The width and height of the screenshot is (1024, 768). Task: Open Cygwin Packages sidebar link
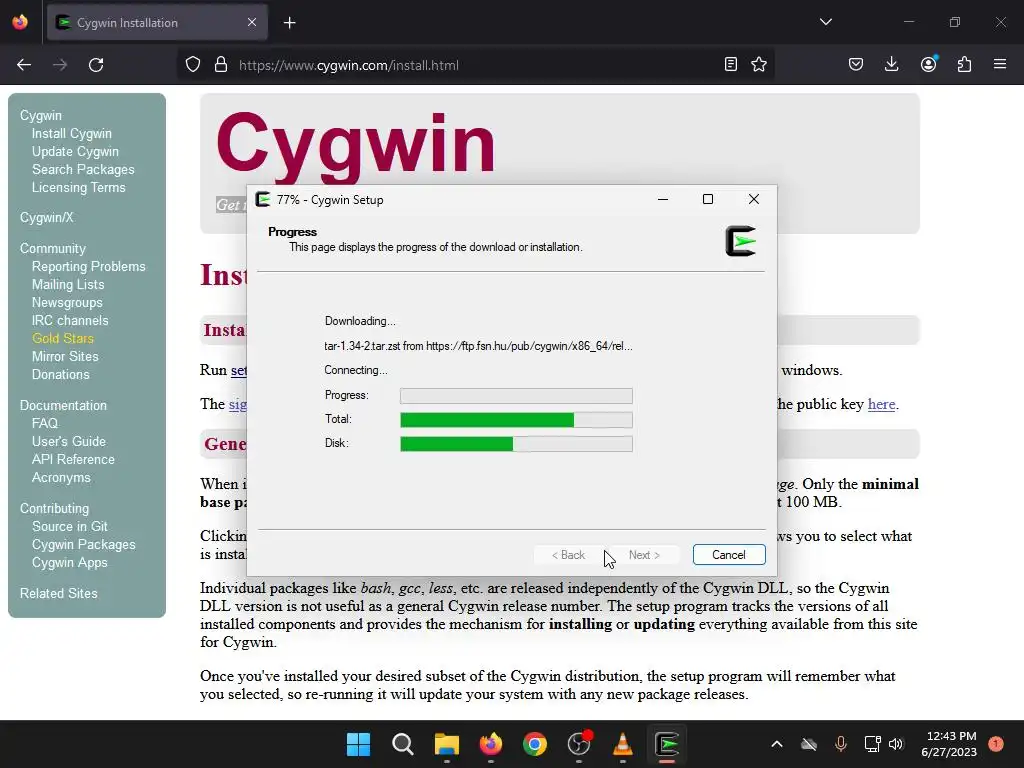click(84, 544)
